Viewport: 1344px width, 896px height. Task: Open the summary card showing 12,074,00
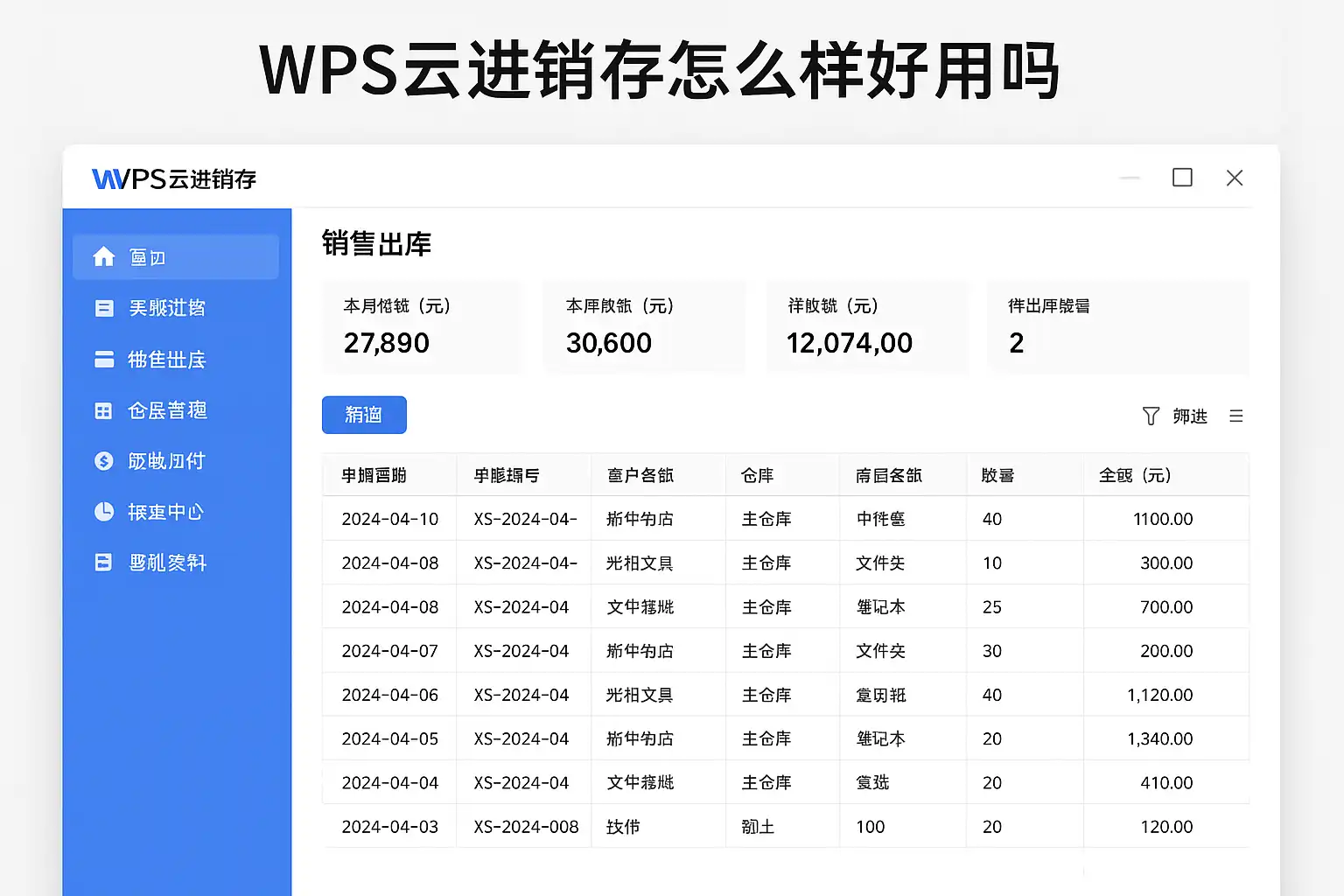pyautogui.click(x=867, y=327)
